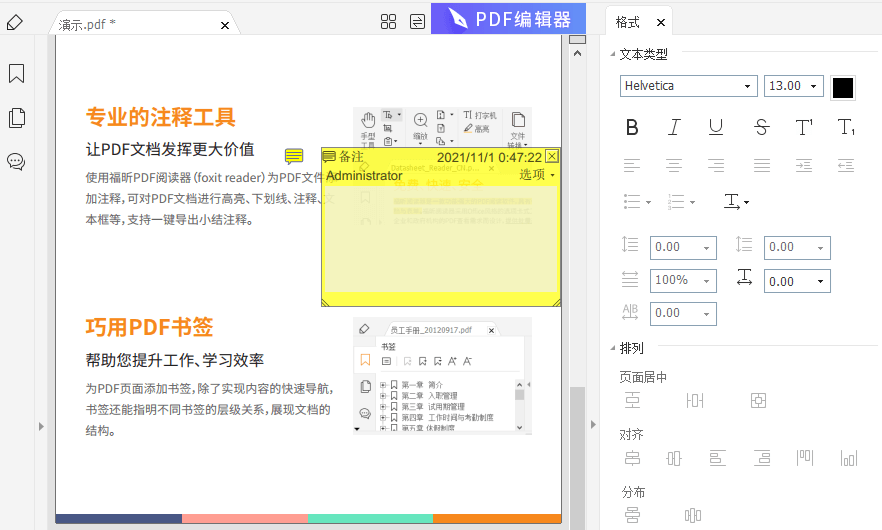Select the 格式 panel tab
Screen dimensions: 882x530
click(x=629, y=22)
